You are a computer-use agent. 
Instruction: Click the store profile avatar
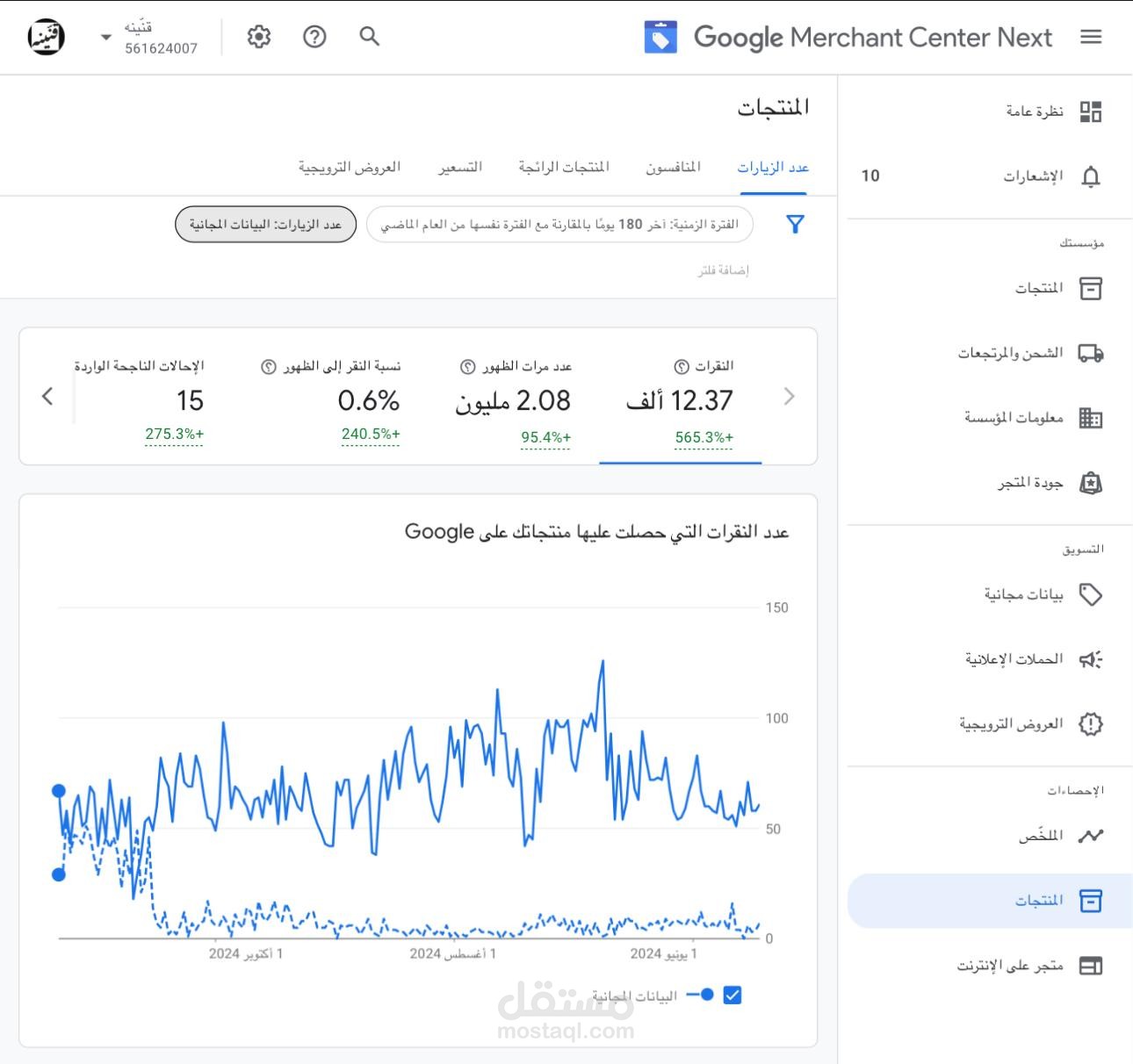pyautogui.click(x=46, y=37)
